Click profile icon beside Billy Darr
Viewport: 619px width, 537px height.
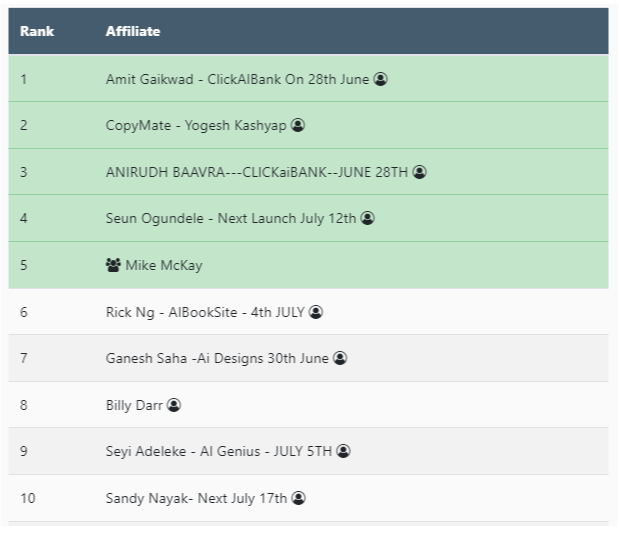pos(174,405)
